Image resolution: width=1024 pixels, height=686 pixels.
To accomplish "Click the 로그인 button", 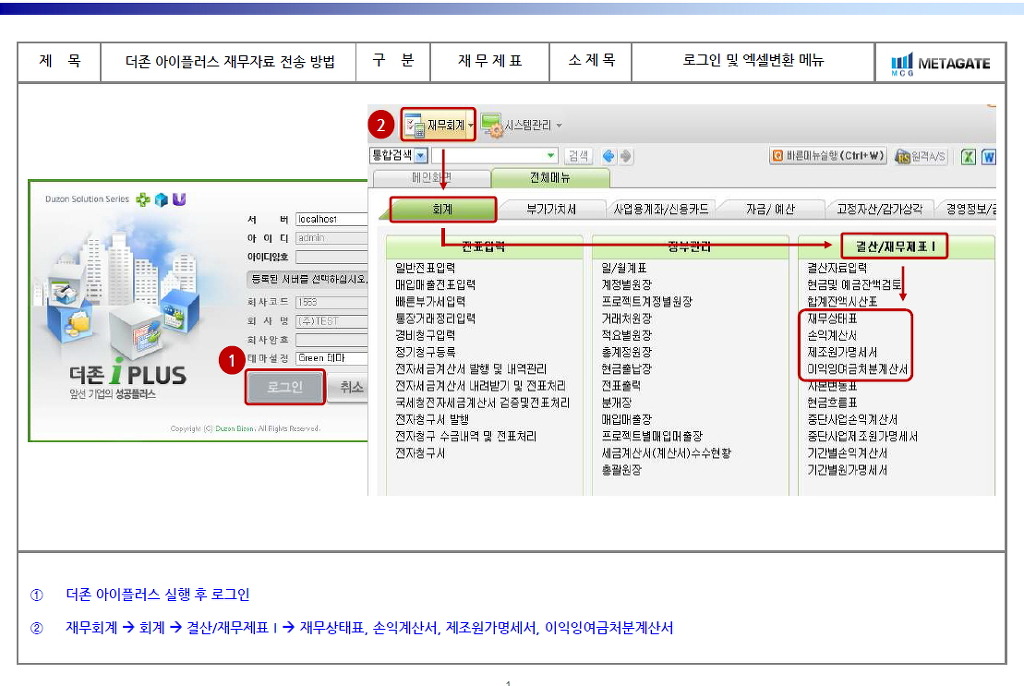I will [x=285, y=387].
